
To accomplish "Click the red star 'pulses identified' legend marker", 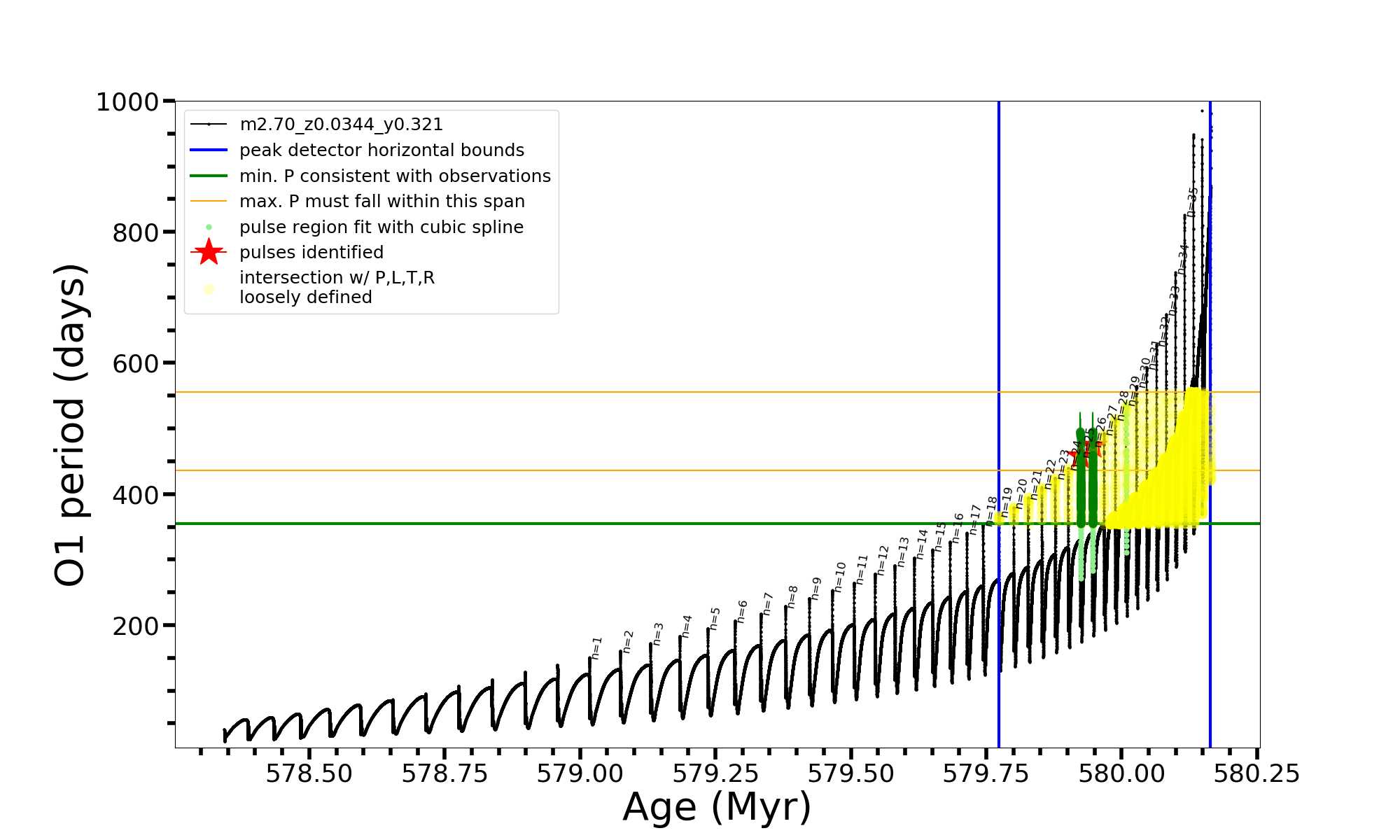I will click(209, 252).
